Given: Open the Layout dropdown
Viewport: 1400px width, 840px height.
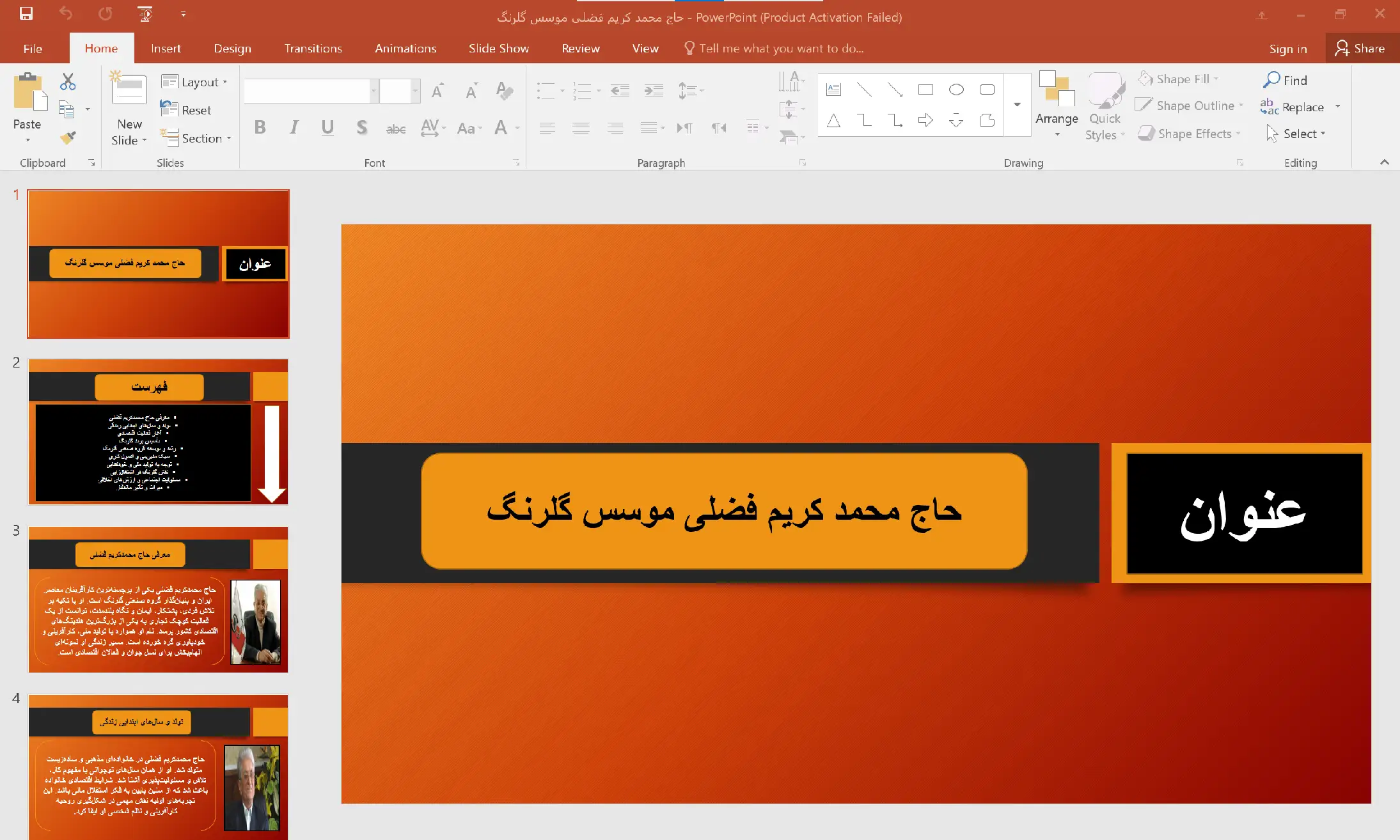Looking at the screenshot, I should point(194,82).
